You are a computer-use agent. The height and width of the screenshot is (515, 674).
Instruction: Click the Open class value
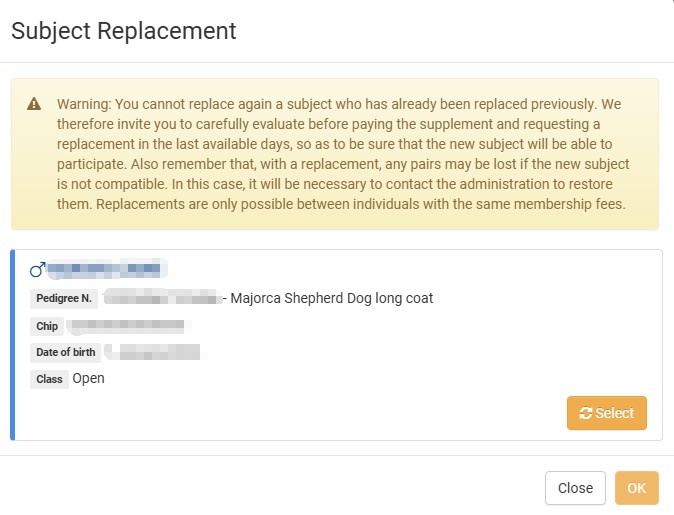pyautogui.click(x=88, y=379)
